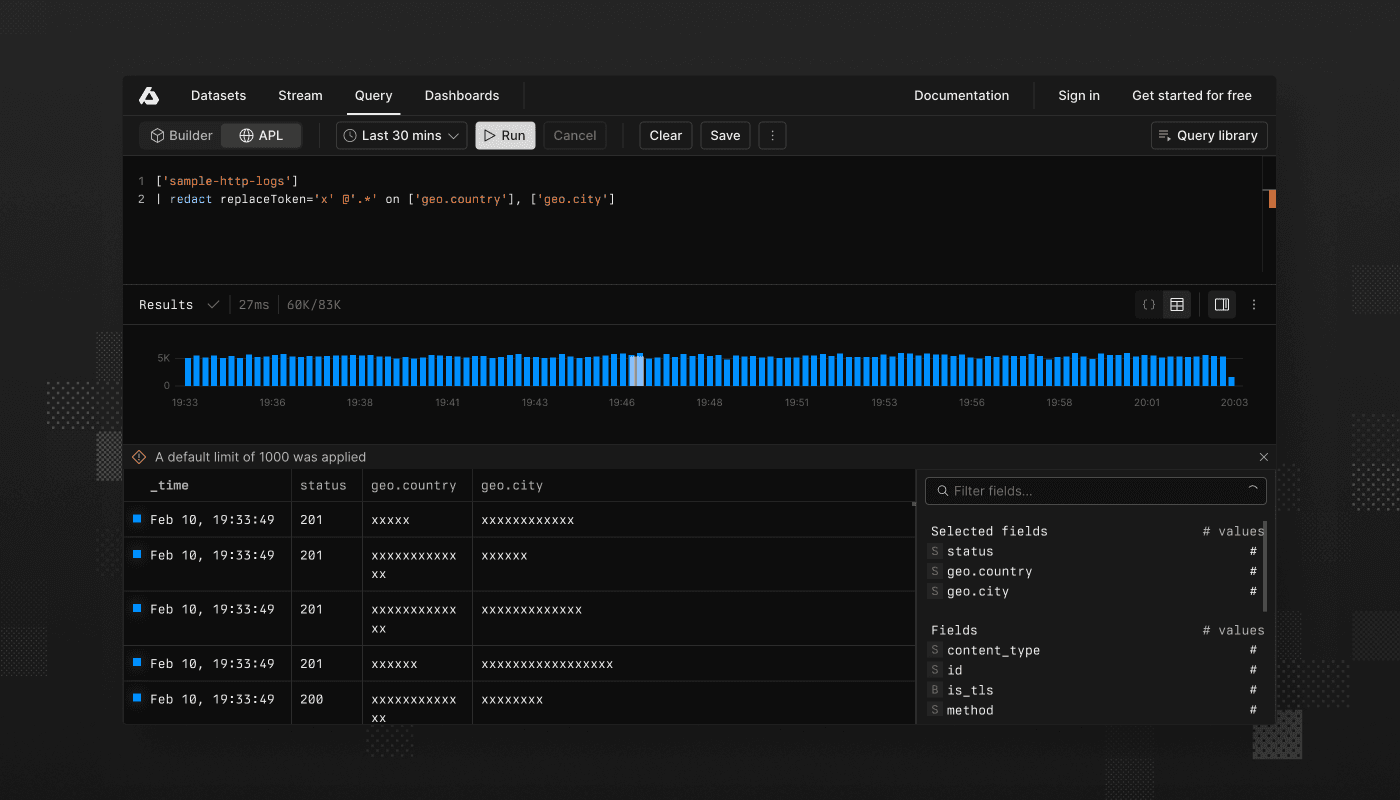
Task: Open the Results dropdown chevron
Action: point(212,304)
